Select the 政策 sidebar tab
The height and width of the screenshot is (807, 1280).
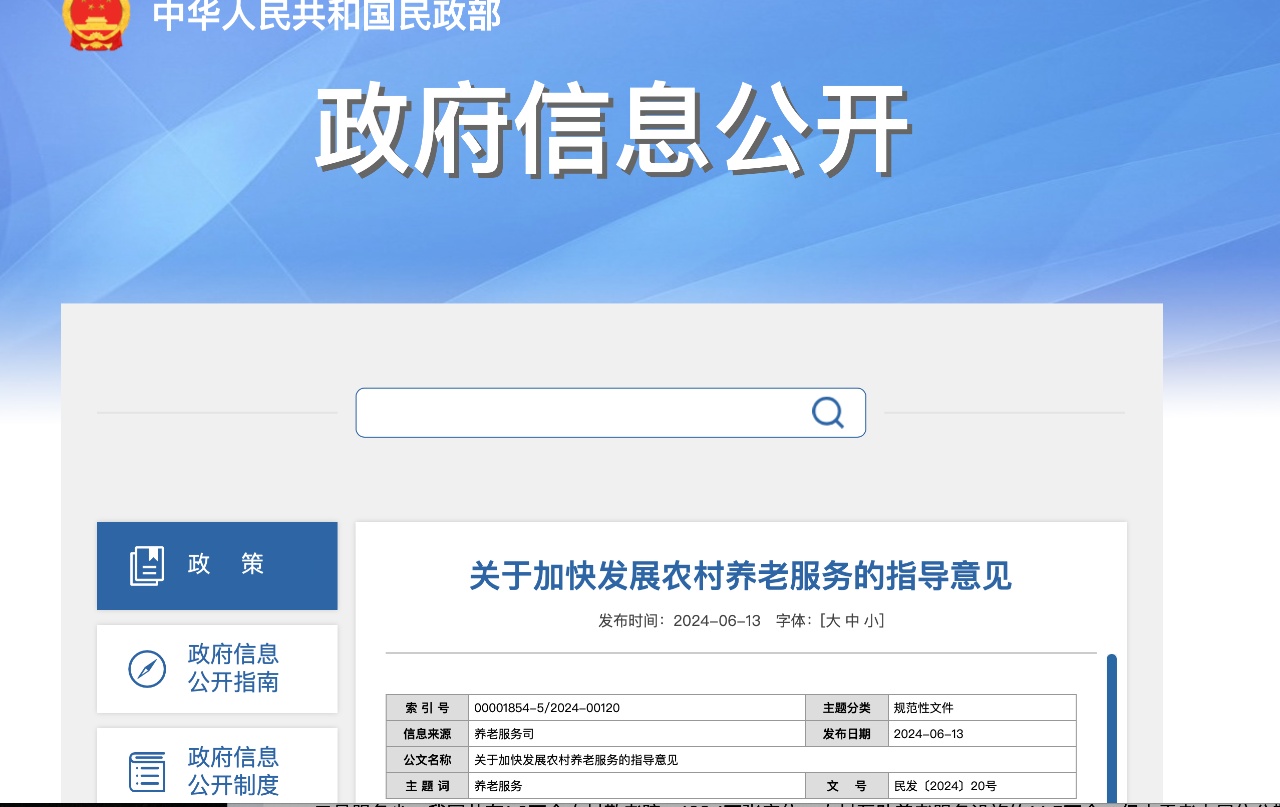pos(217,565)
